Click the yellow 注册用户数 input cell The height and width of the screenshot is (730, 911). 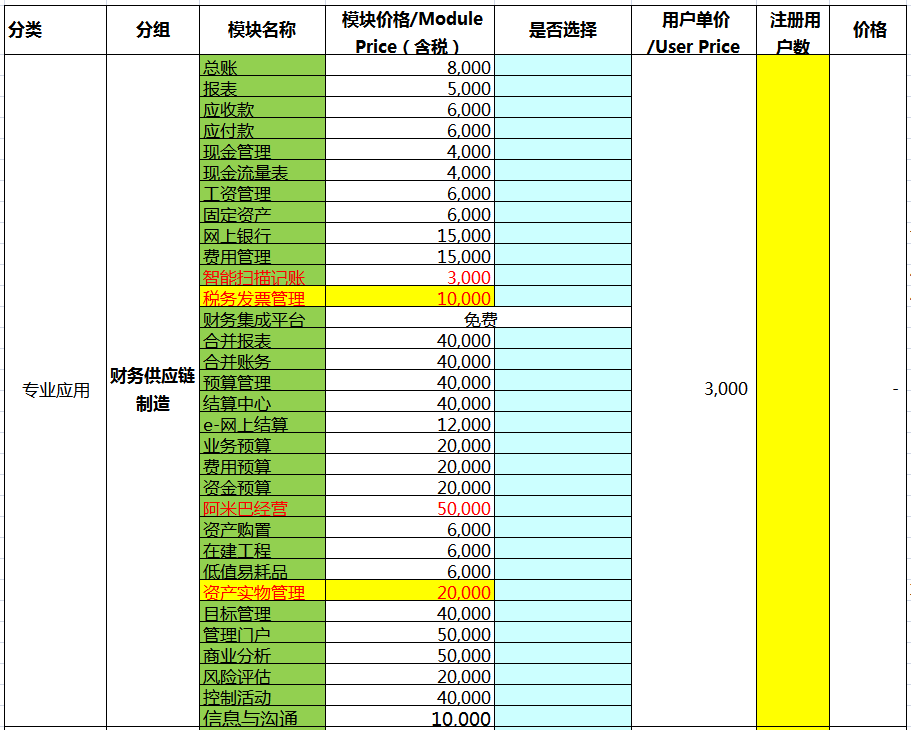tap(793, 389)
